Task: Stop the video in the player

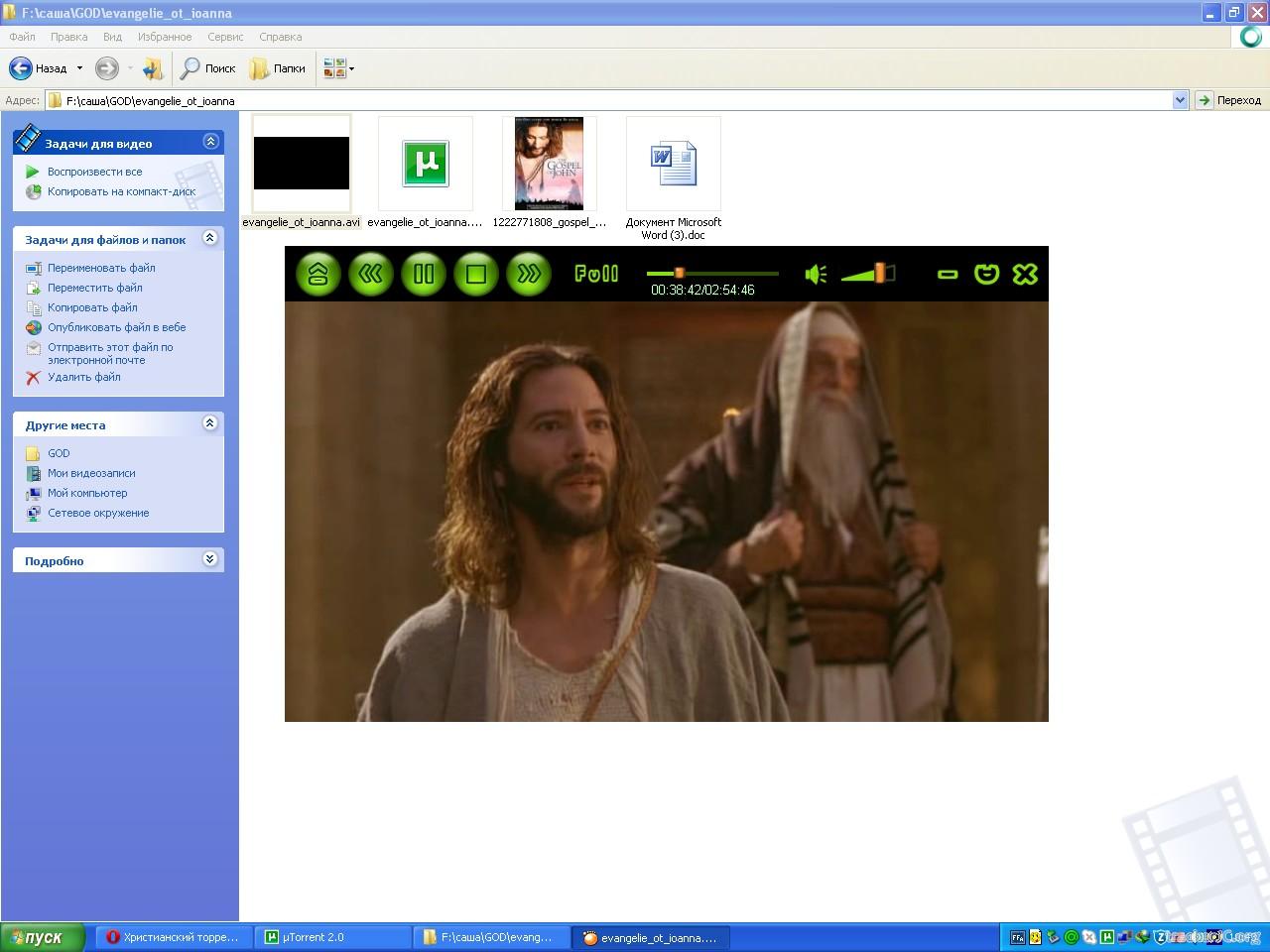Action: point(476,274)
